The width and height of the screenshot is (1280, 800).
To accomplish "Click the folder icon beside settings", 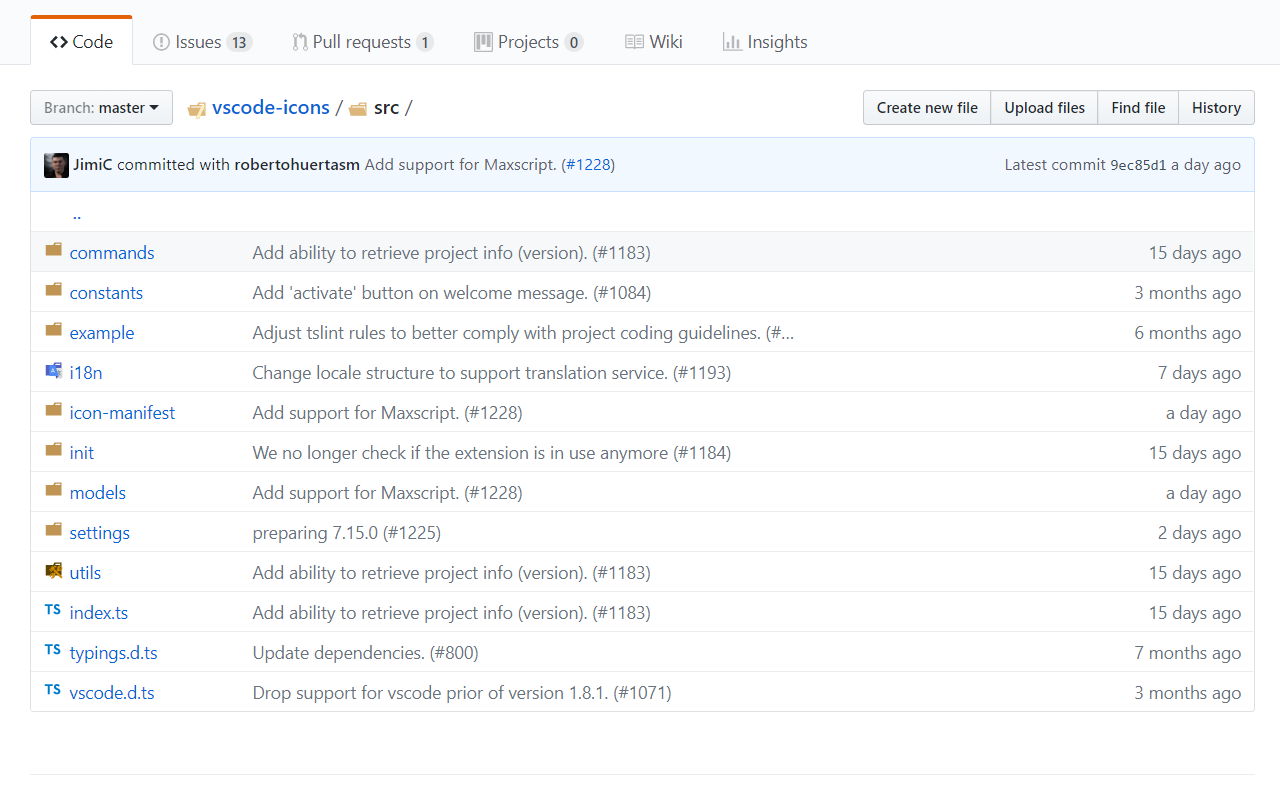I will [x=54, y=530].
